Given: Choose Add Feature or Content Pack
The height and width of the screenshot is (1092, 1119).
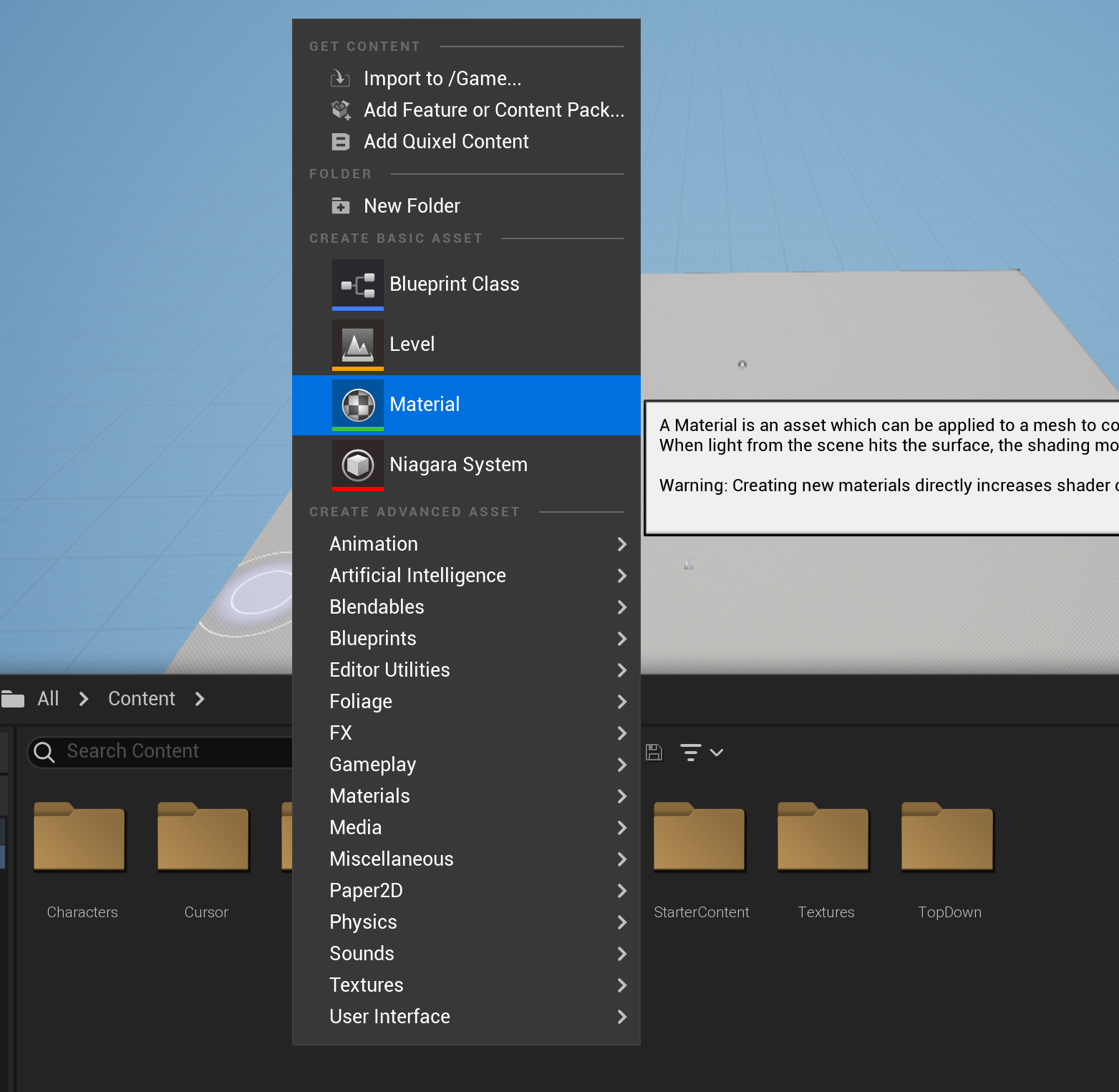Looking at the screenshot, I should click(466, 110).
